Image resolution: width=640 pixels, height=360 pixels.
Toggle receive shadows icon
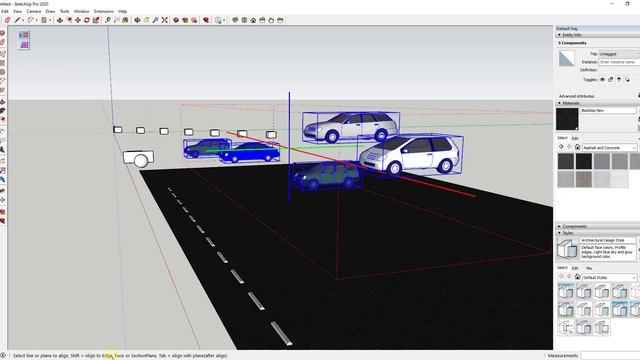619,80
